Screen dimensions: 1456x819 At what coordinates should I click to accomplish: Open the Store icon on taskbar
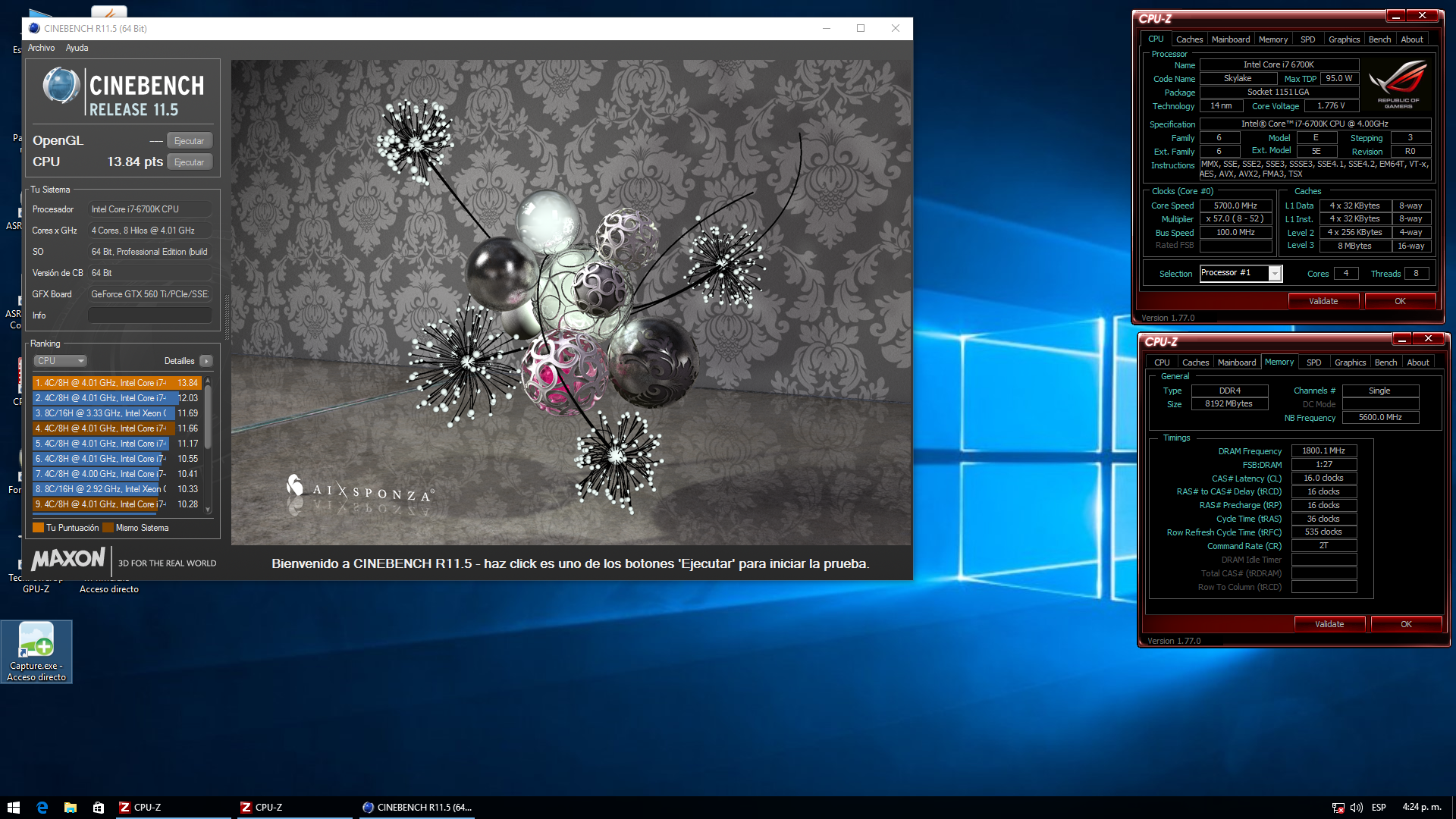point(99,808)
